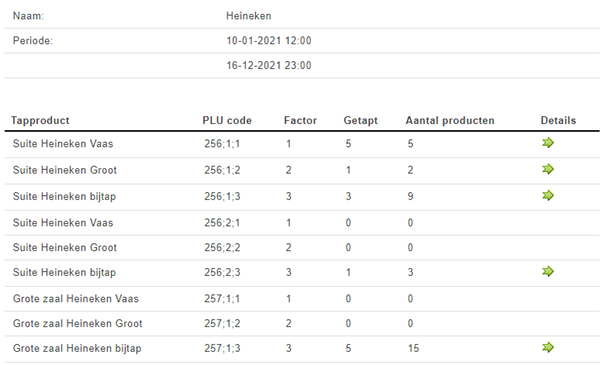Click the Heineken name value
The height and width of the screenshot is (365, 602).
248,16
